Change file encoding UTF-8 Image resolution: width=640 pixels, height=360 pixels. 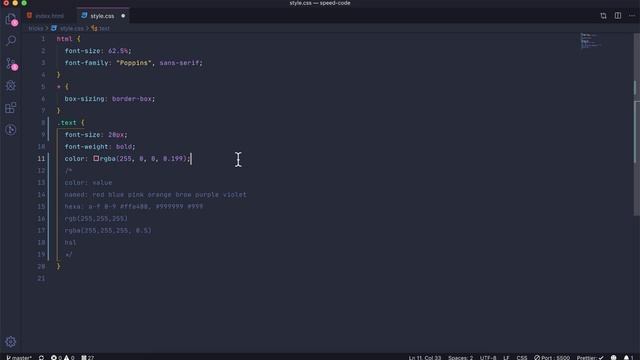point(488,357)
